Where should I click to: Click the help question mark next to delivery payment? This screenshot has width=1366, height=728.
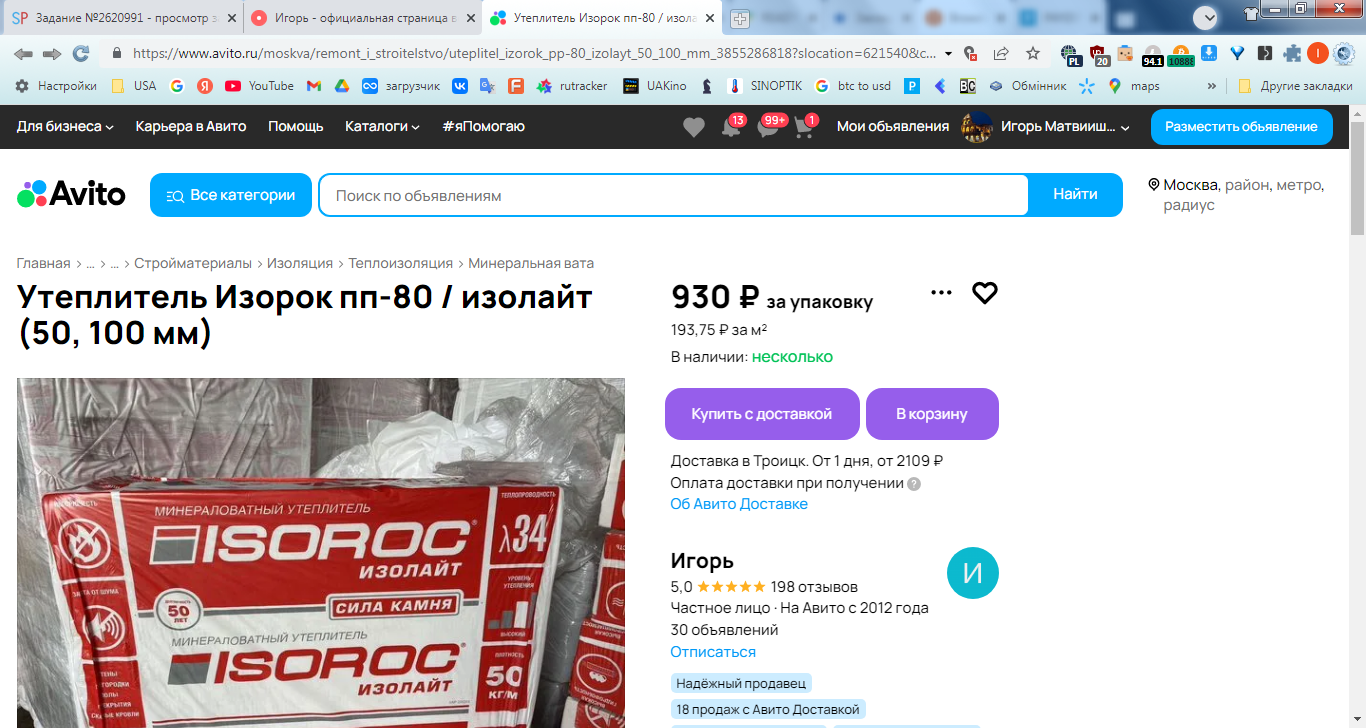[x=914, y=484]
